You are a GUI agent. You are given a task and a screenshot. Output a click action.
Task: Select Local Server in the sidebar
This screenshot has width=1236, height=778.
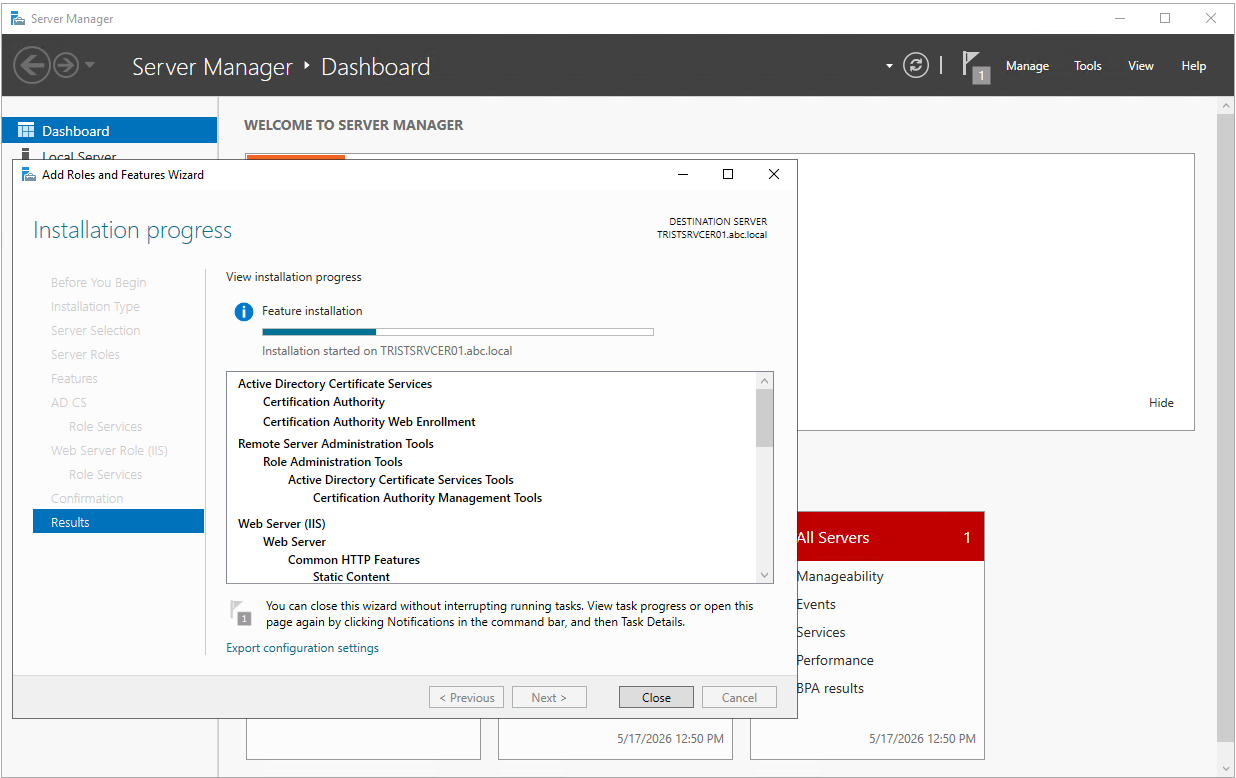click(79, 155)
